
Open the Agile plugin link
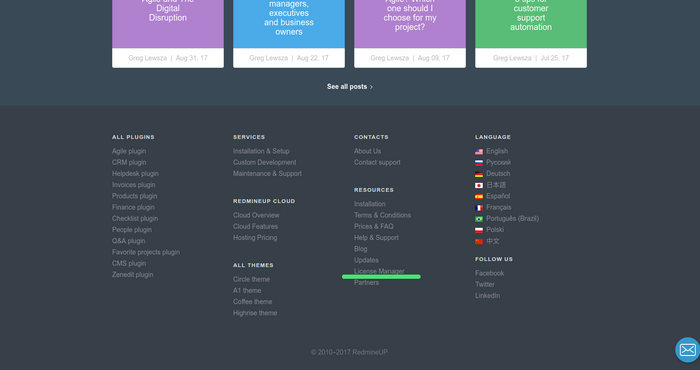(129, 151)
